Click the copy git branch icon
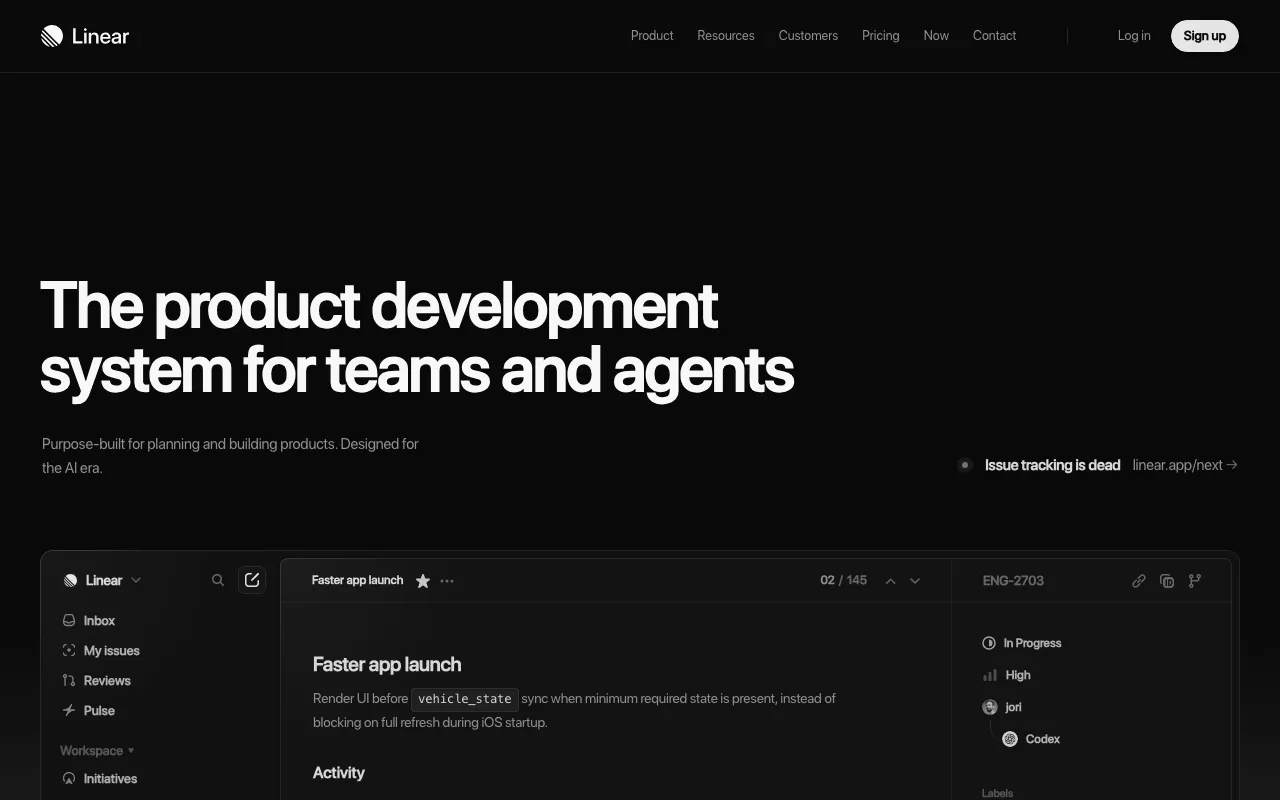This screenshot has height=800, width=1280. coord(1195,581)
